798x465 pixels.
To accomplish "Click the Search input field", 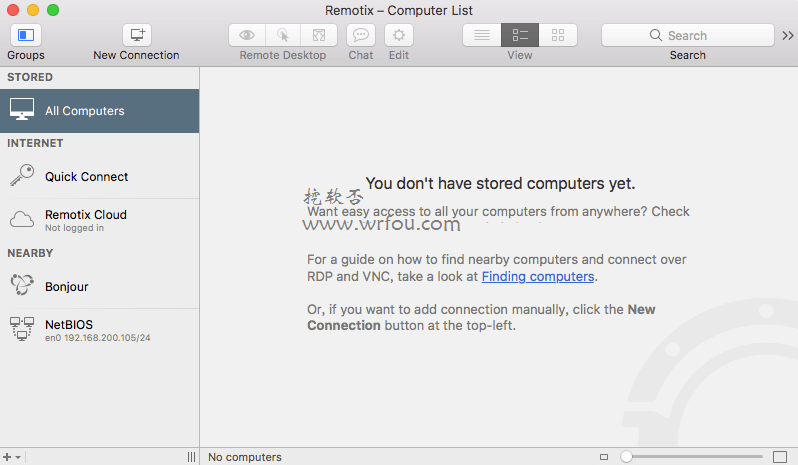I will (x=688, y=35).
